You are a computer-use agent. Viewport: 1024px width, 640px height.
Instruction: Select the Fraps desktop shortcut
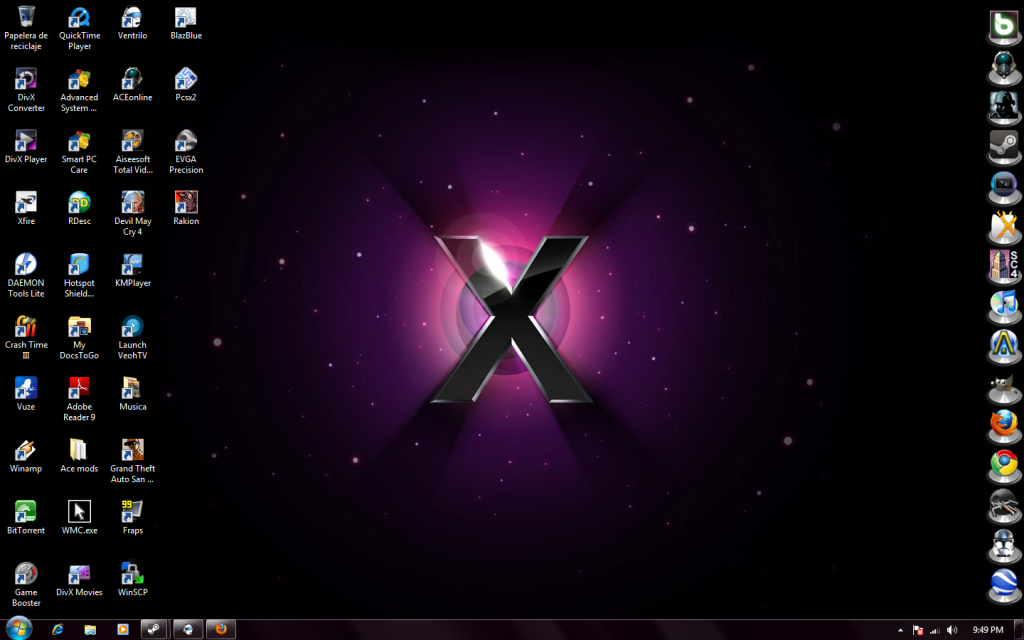coord(133,518)
